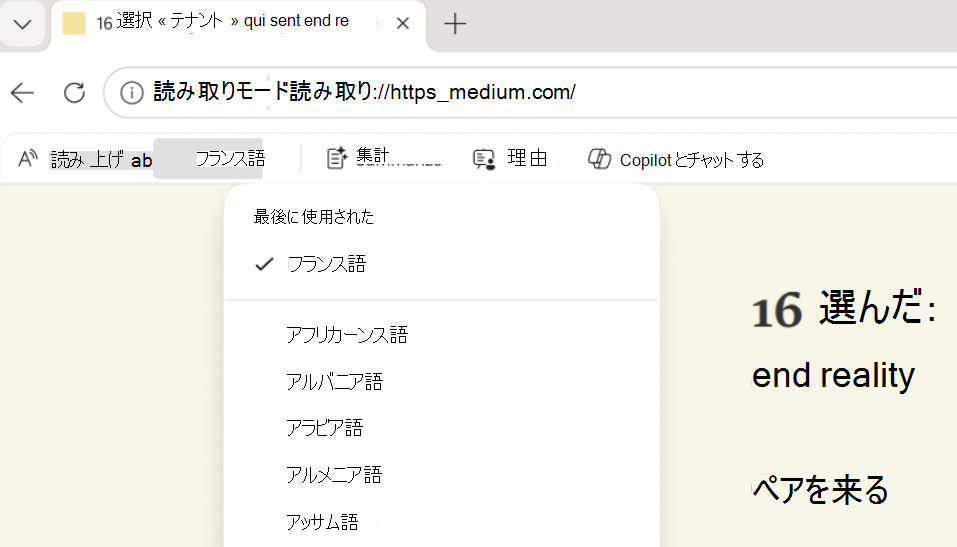Open a new tab with plus button
The width and height of the screenshot is (957, 547).
coord(455,24)
